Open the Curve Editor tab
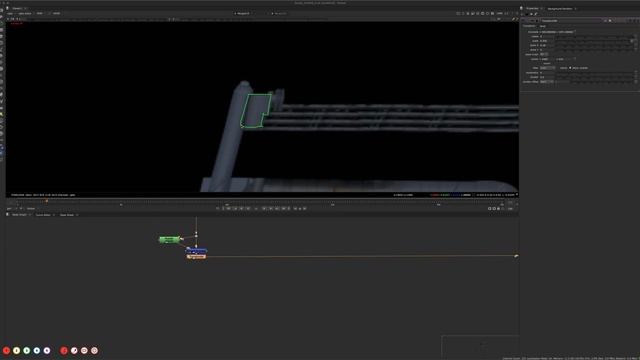The height and width of the screenshot is (360, 640). click(x=43, y=215)
